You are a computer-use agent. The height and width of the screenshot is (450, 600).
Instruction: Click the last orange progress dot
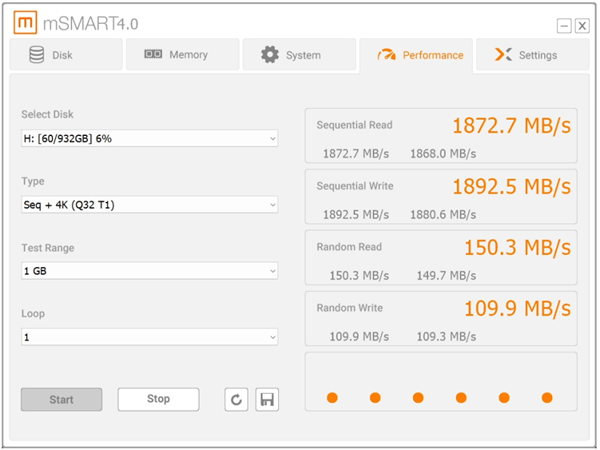tap(547, 398)
